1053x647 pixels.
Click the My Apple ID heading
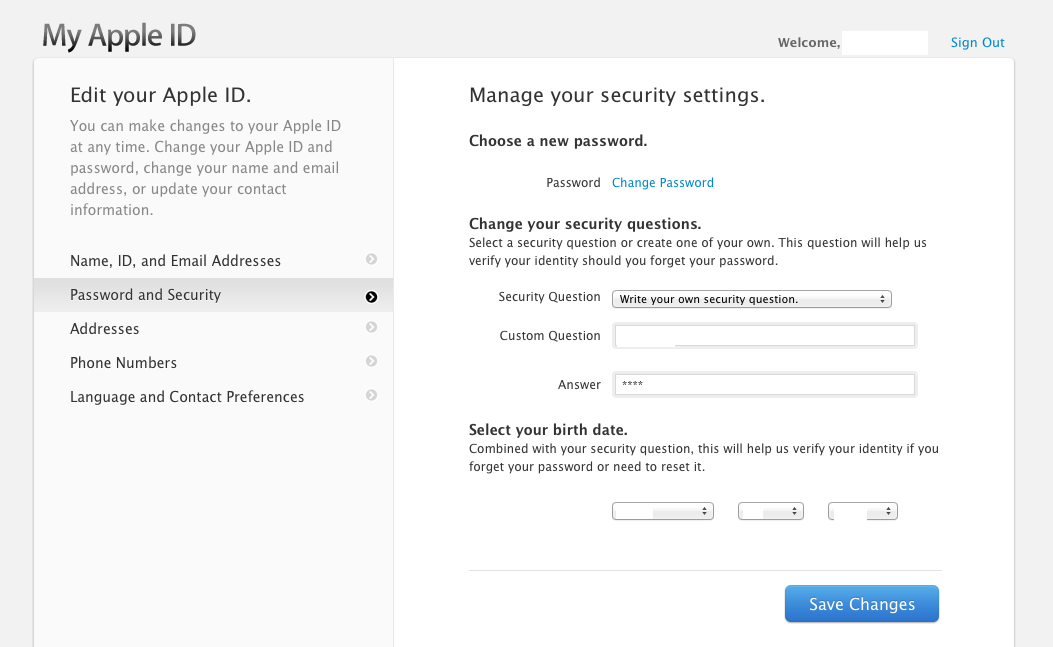click(119, 36)
